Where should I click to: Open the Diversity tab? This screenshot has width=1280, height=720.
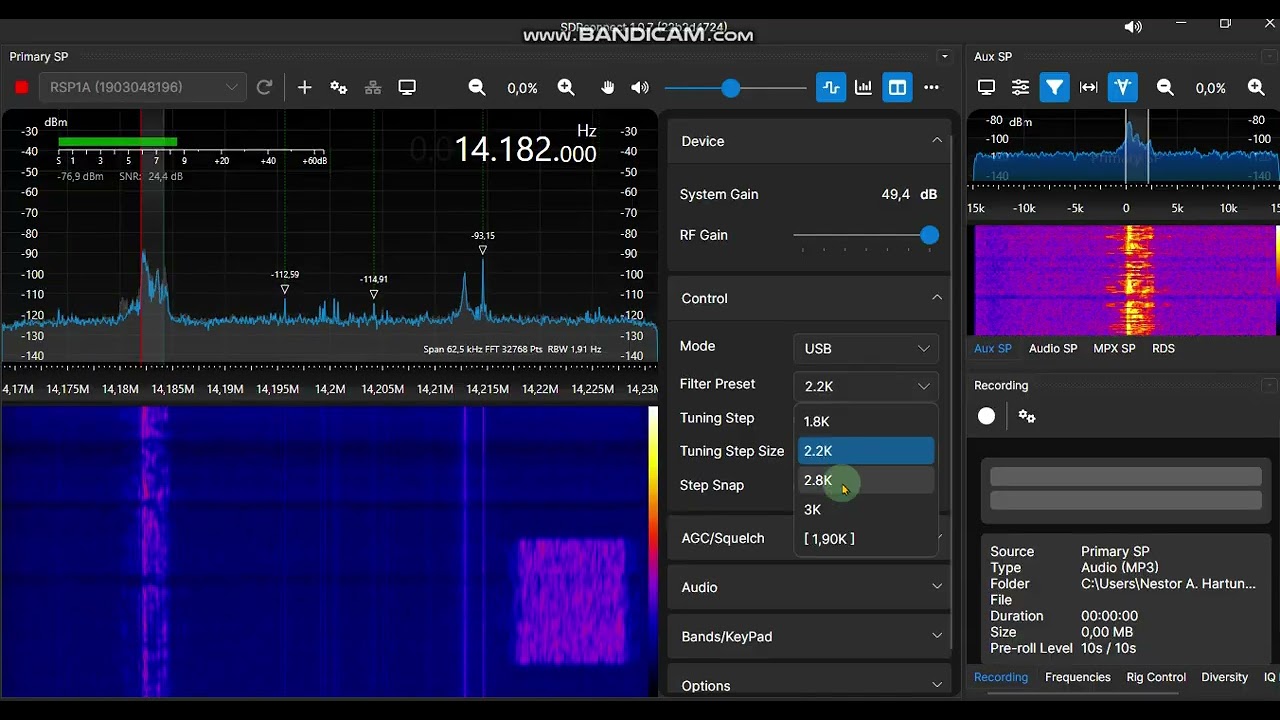pyautogui.click(x=1225, y=677)
